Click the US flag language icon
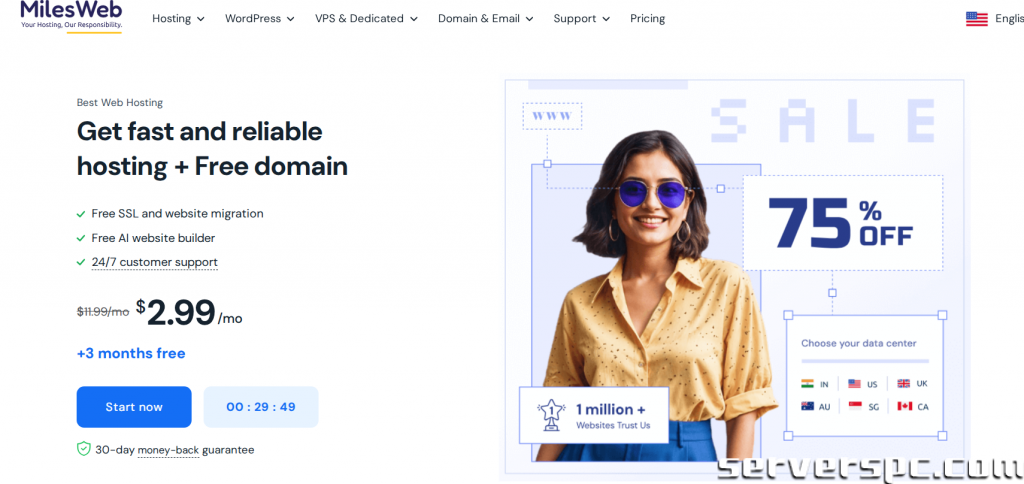Image resolution: width=1024 pixels, height=484 pixels. [x=976, y=19]
